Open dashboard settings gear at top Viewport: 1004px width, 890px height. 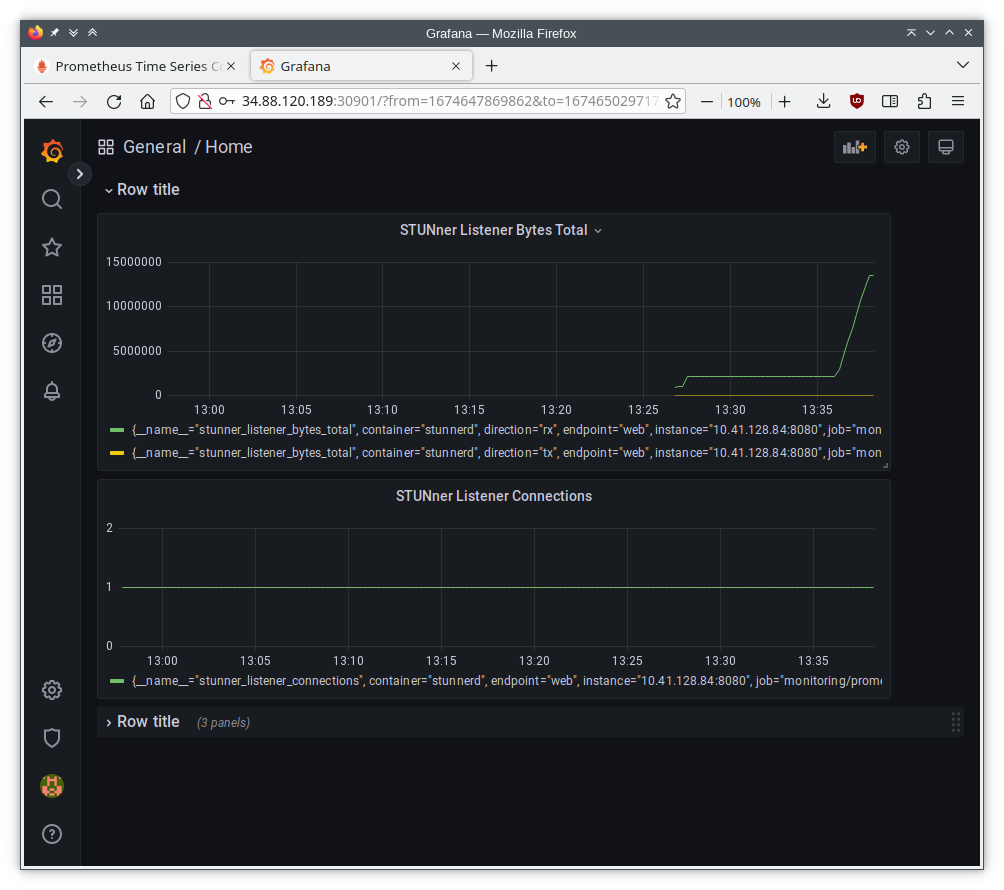pyautogui.click(x=902, y=147)
